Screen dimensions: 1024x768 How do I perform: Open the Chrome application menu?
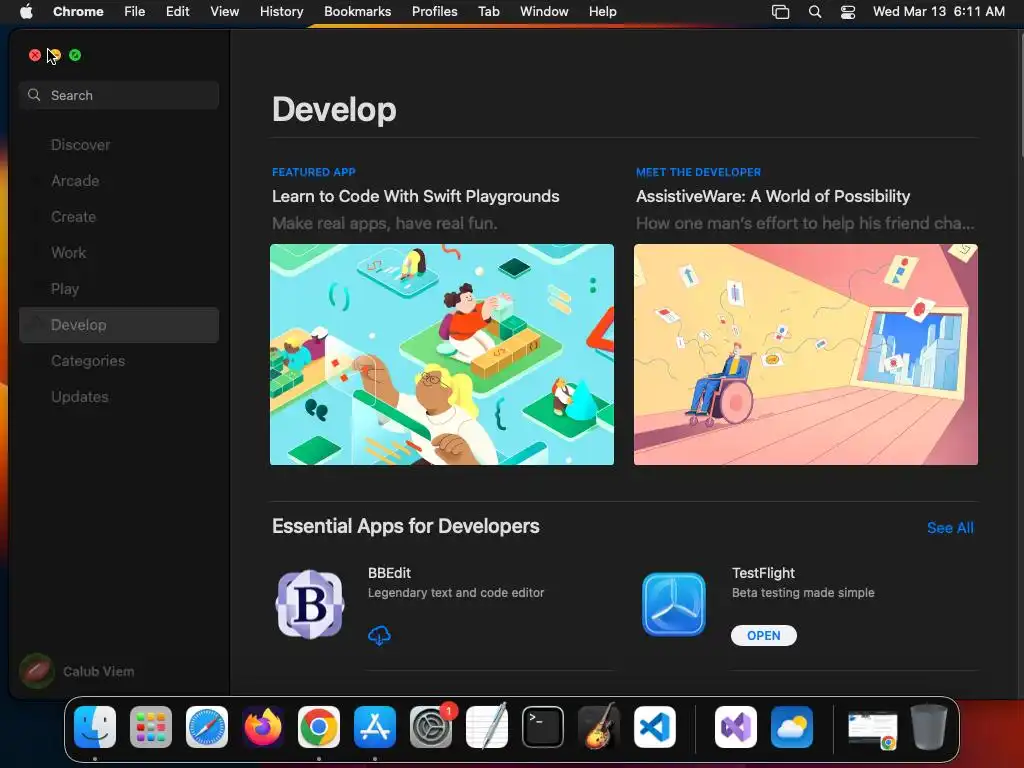click(78, 11)
